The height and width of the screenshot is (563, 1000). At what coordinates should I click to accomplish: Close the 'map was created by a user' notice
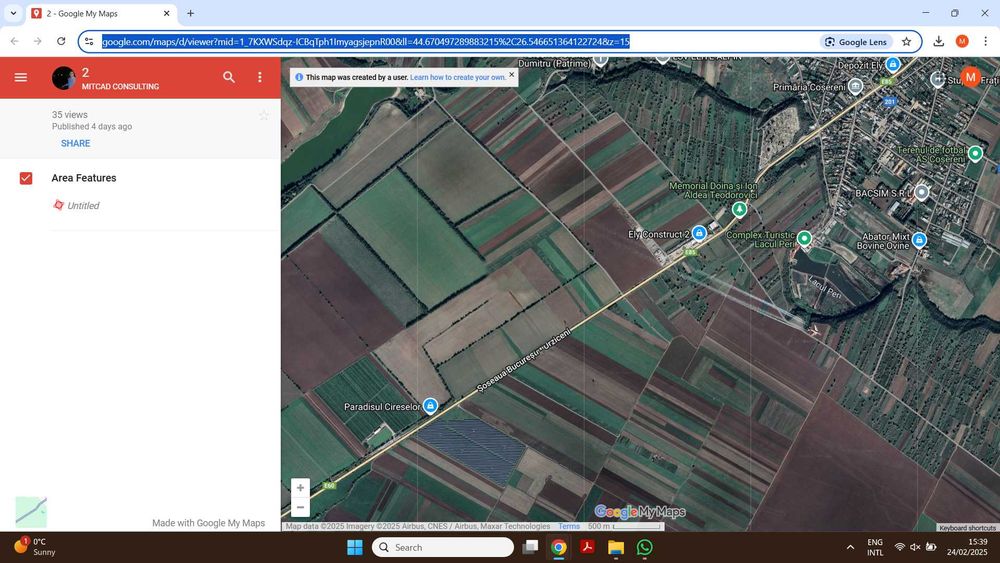pos(511,75)
